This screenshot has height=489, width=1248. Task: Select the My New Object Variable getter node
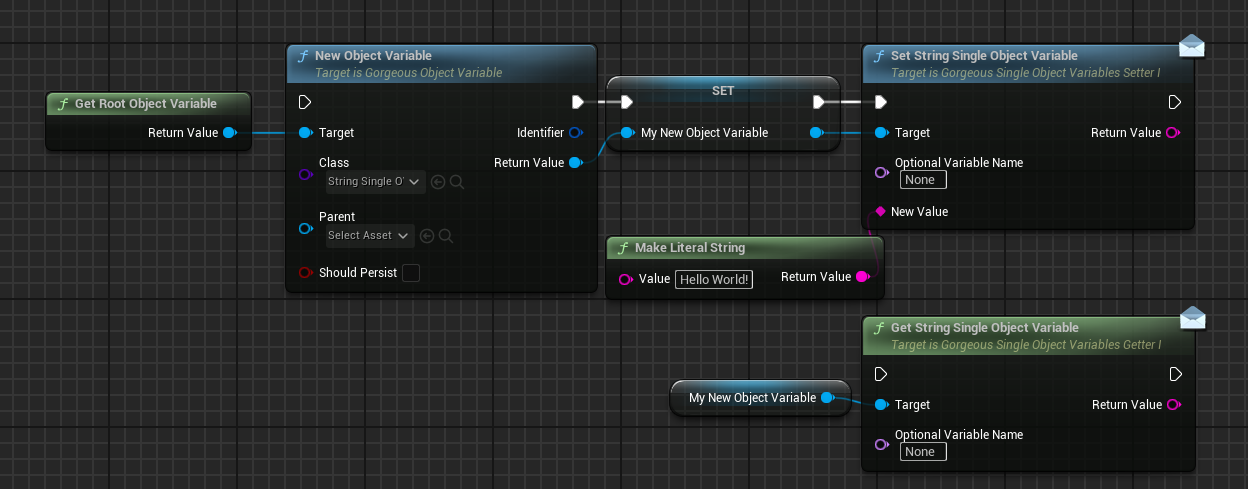coord(752,398)
